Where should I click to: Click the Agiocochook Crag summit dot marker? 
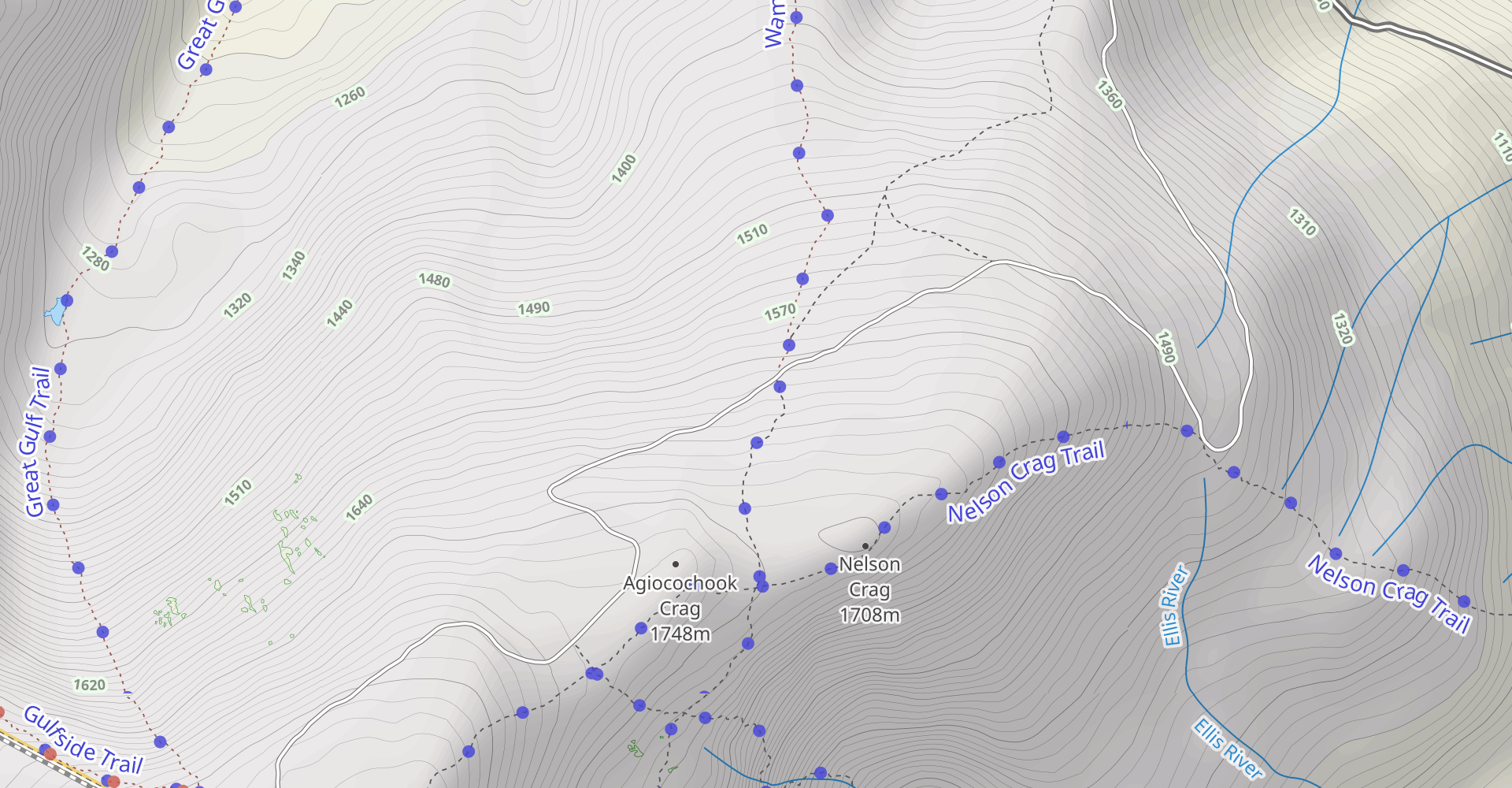pos(676,564)
